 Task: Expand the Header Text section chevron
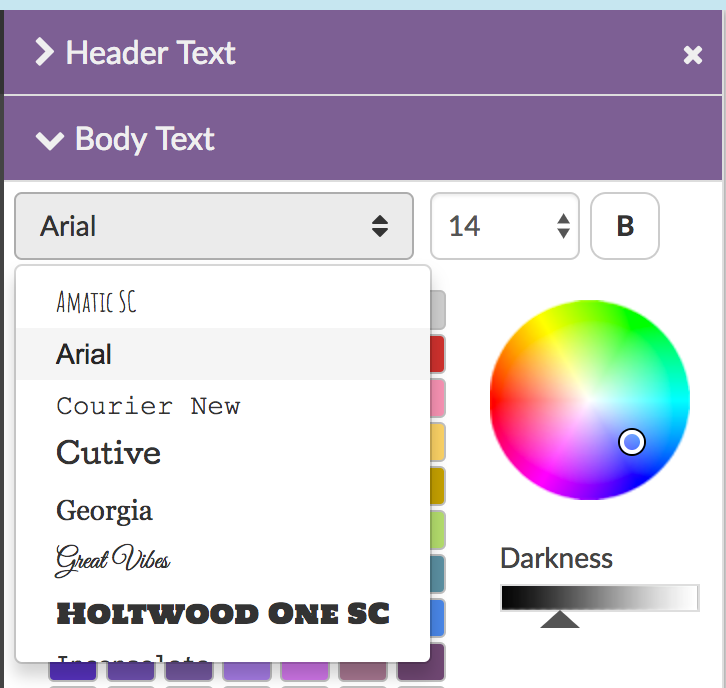pos(44,52)
